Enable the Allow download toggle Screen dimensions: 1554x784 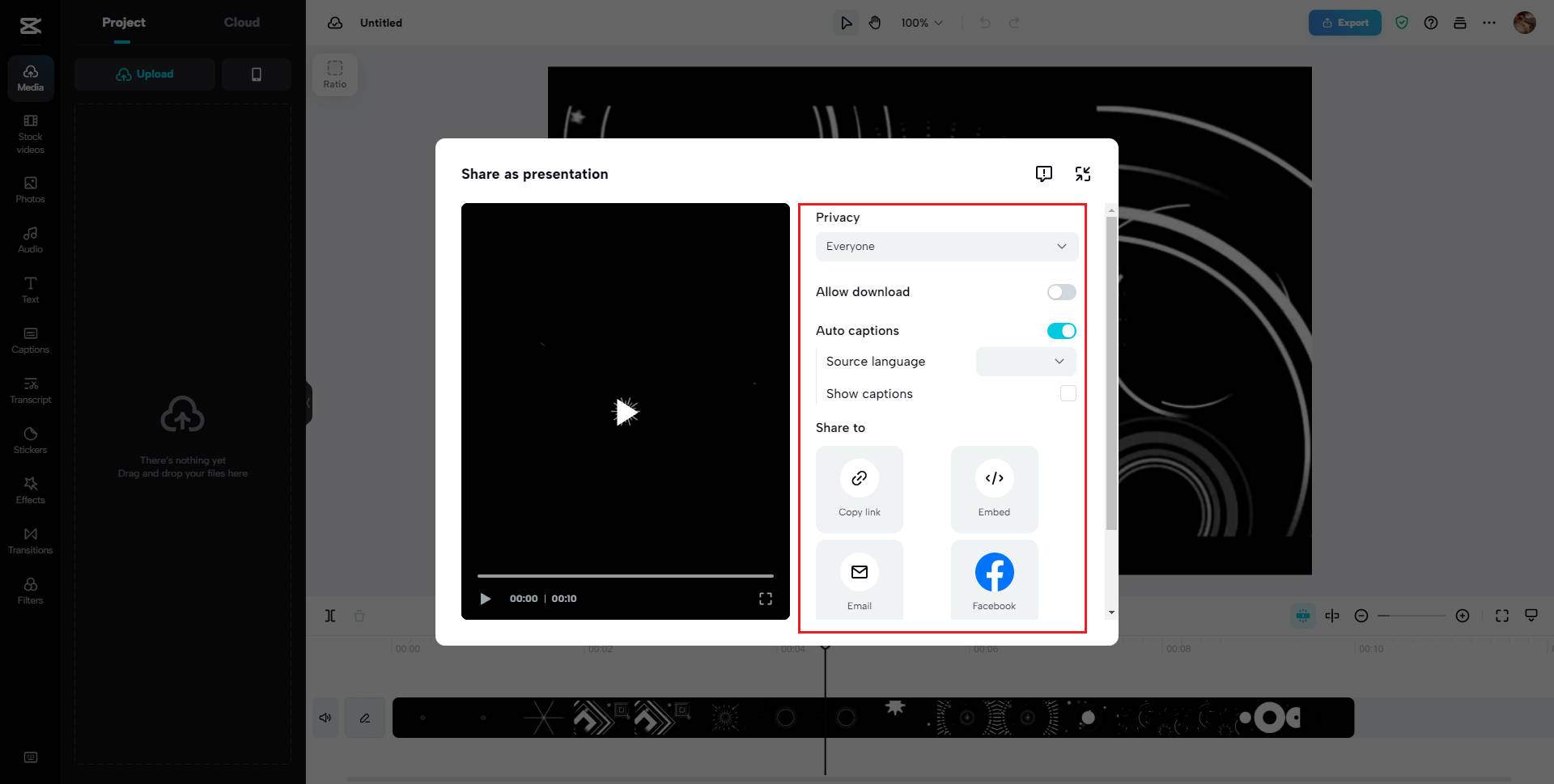[1061, 292]
